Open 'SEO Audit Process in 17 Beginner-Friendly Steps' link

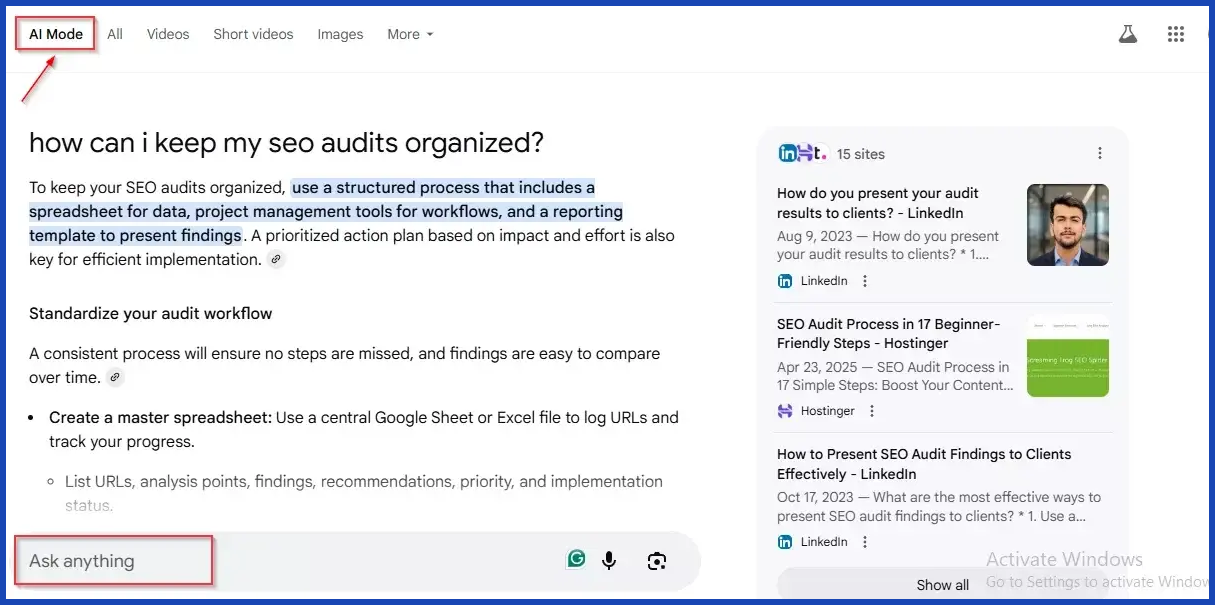coord(889,334)
